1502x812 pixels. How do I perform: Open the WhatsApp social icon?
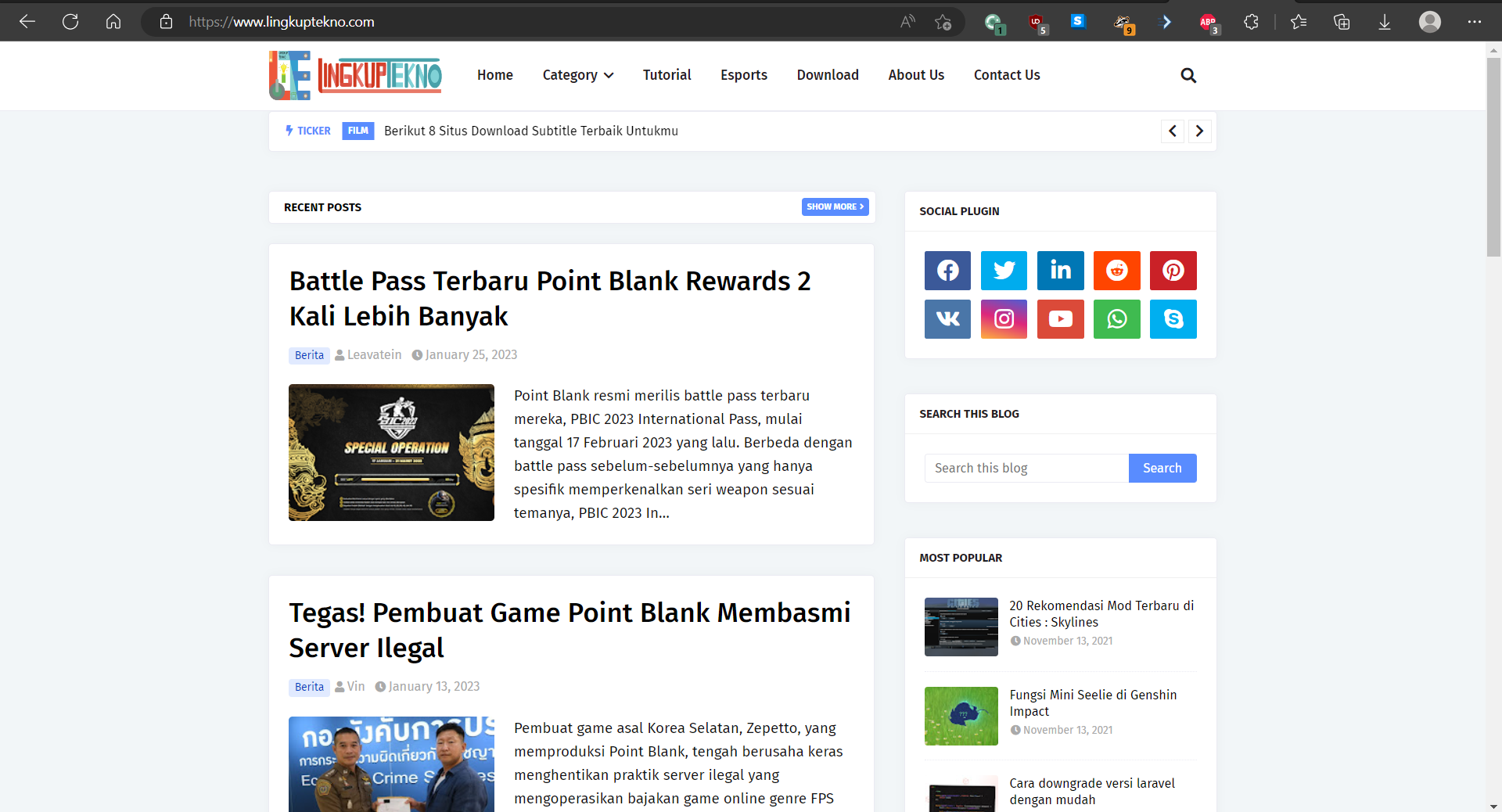coord(1116,319)
